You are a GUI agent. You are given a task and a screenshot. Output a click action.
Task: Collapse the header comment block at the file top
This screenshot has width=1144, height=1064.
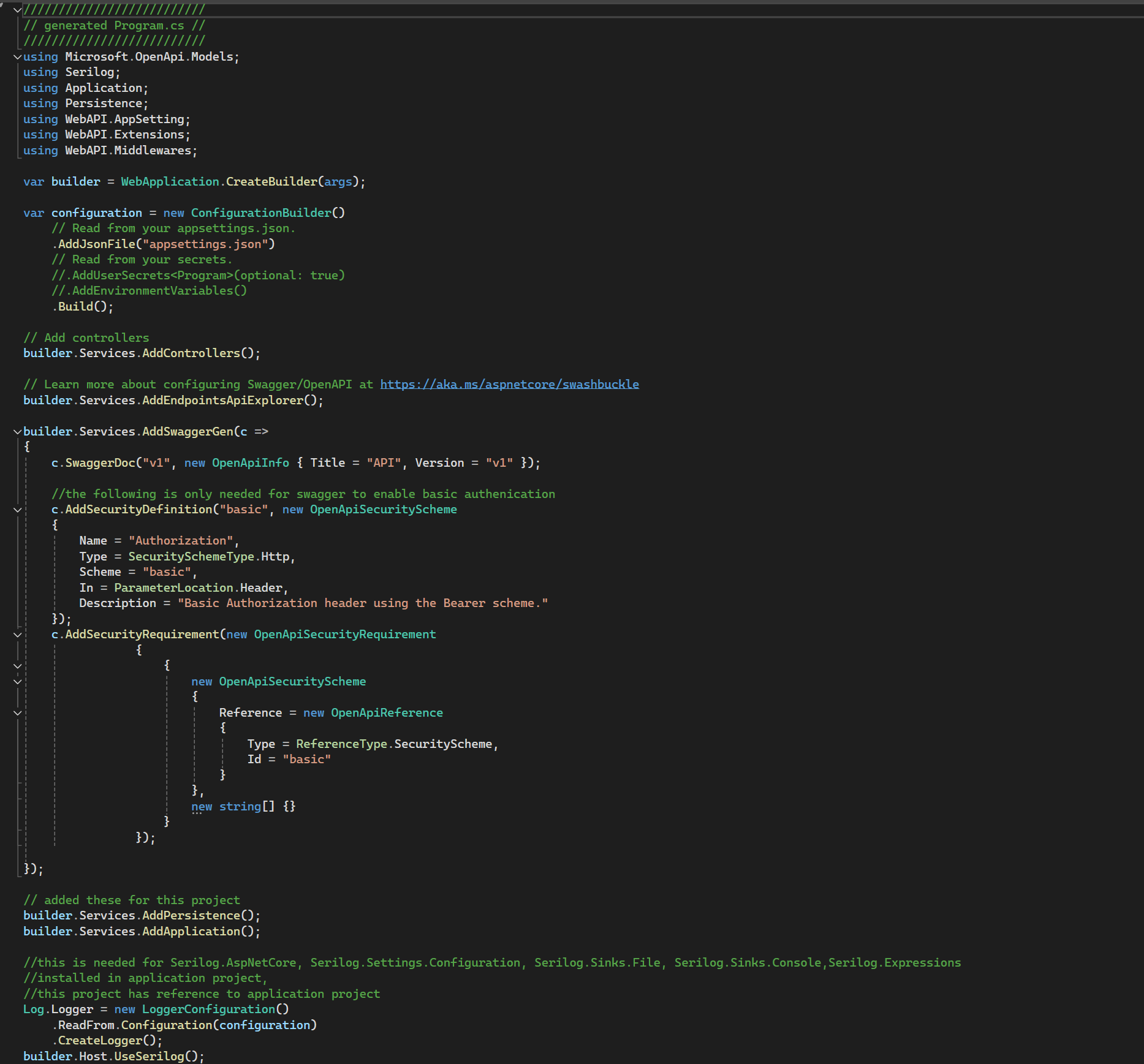pyautogui.click(x=18, y=10)
